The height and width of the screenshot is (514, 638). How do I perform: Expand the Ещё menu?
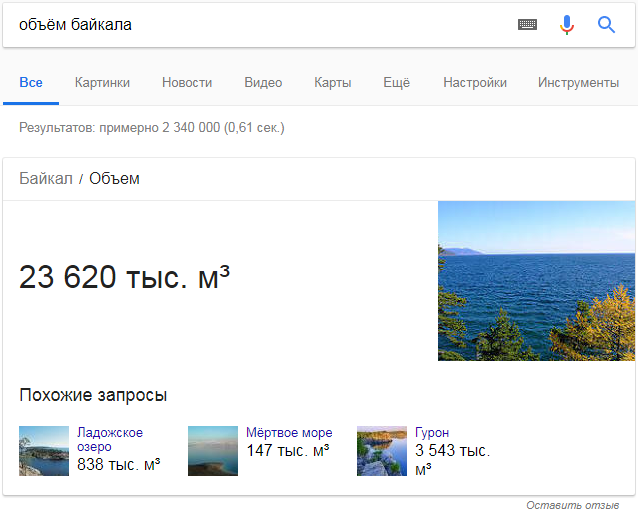click(397, 83)
